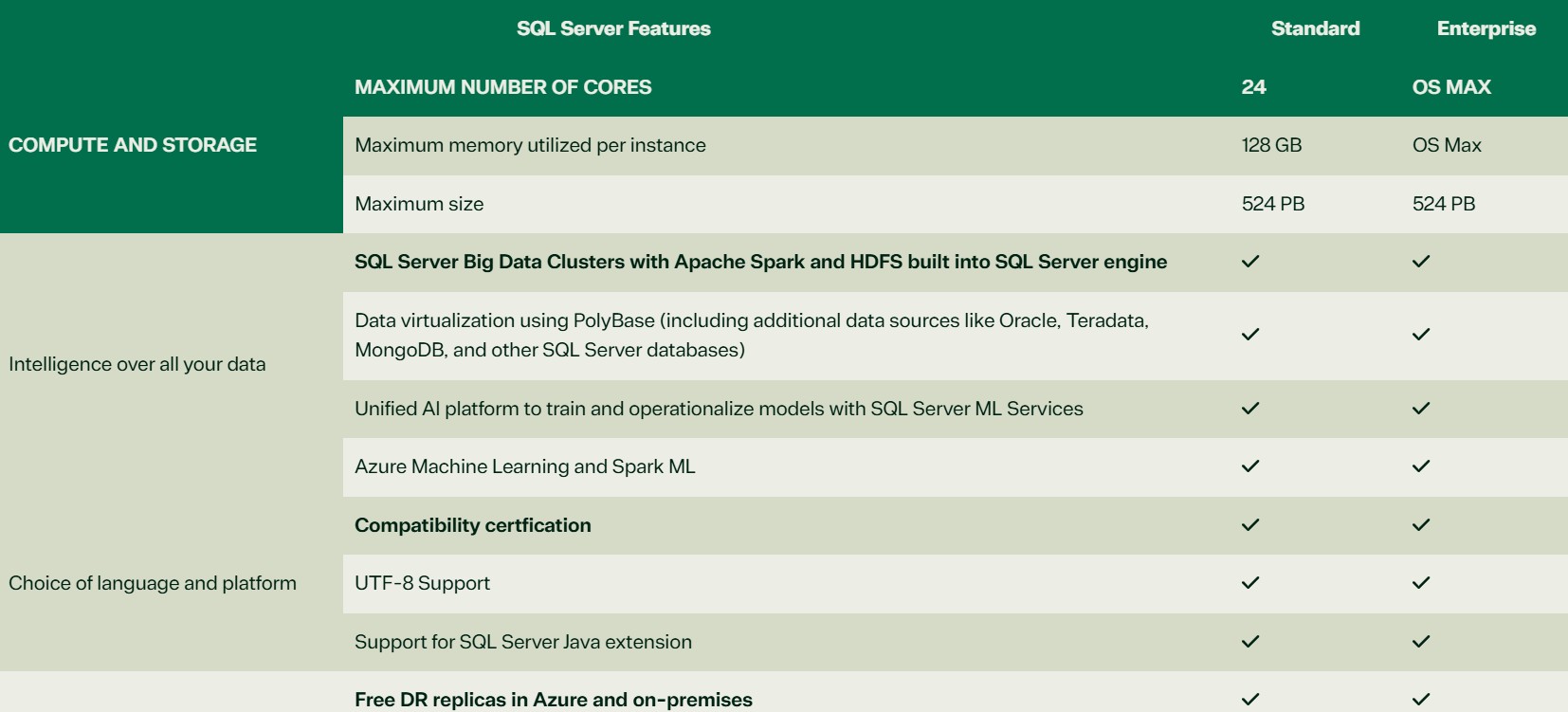Image resolution: width=1568 pixels, height=712 pixels.
Task: Click Enterprise checkmark for Unified AI platform row
Action: point(1420,409)
